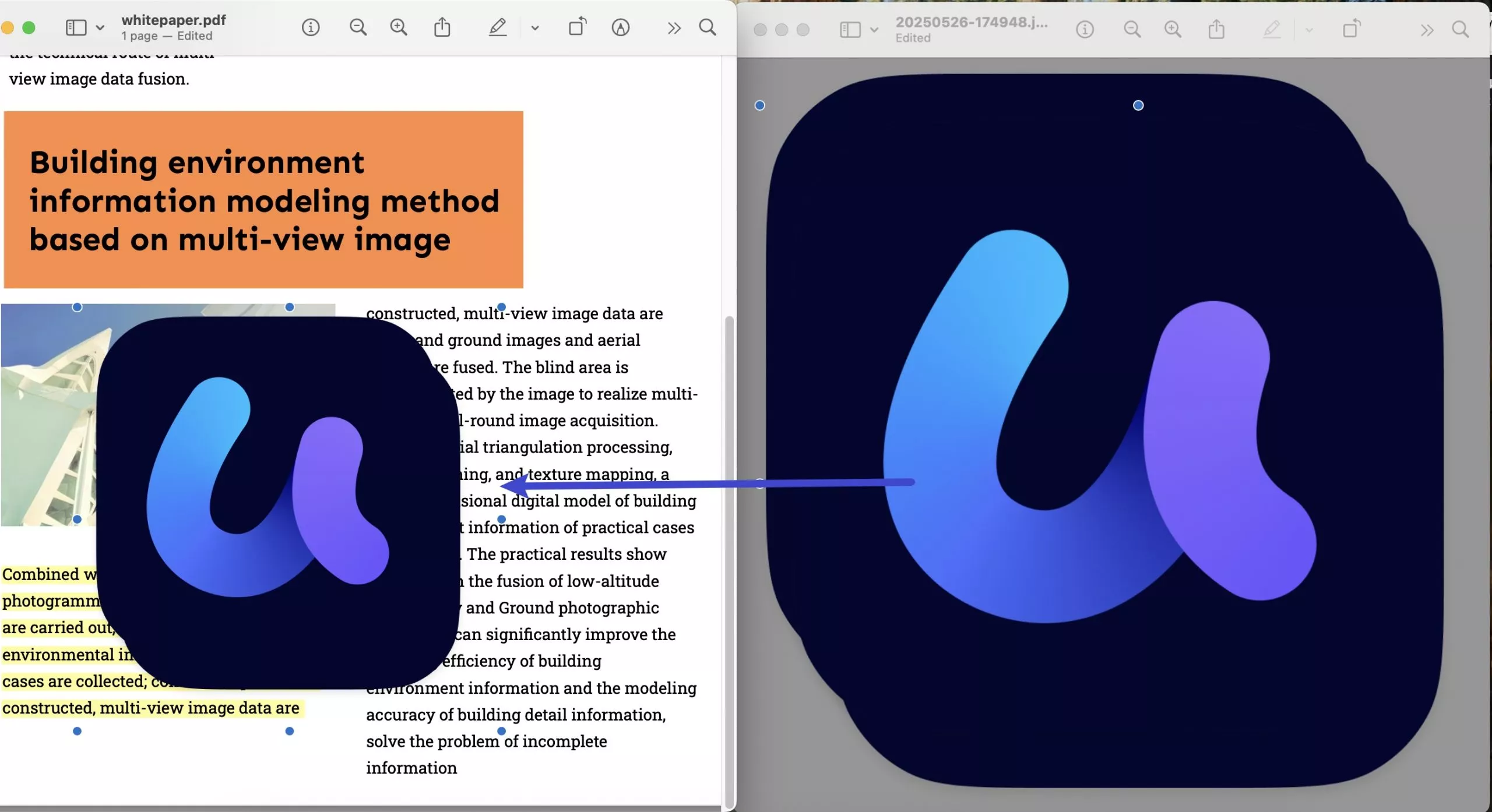This screenshot has width=1492, height=812.
Task: Click the Info inspector icon in whitepaper.pdf window
Action: click(311, 27)
